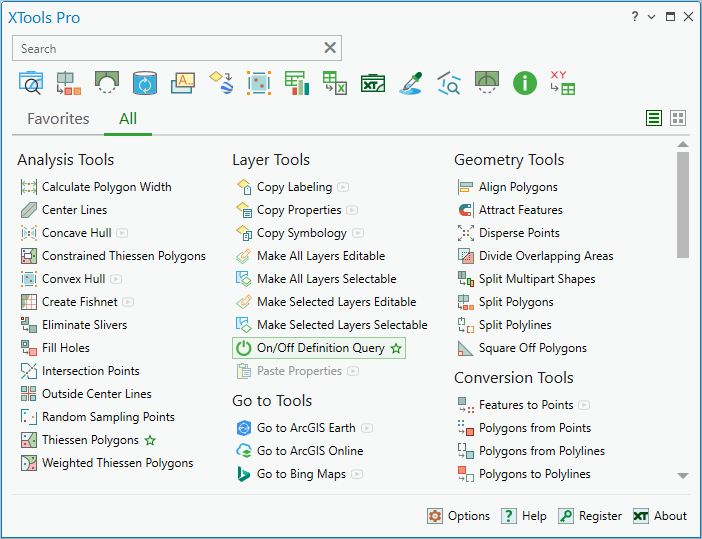Switch to list view layout
Screen dimensions: 702x539
click(654, 118)
